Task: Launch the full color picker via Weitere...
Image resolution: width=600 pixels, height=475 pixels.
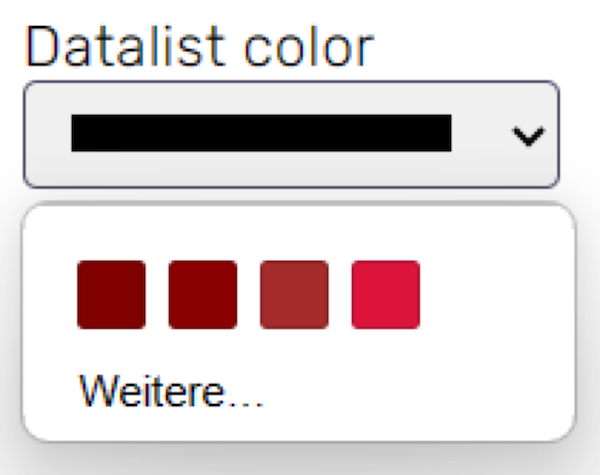Action: click(171, 391)
